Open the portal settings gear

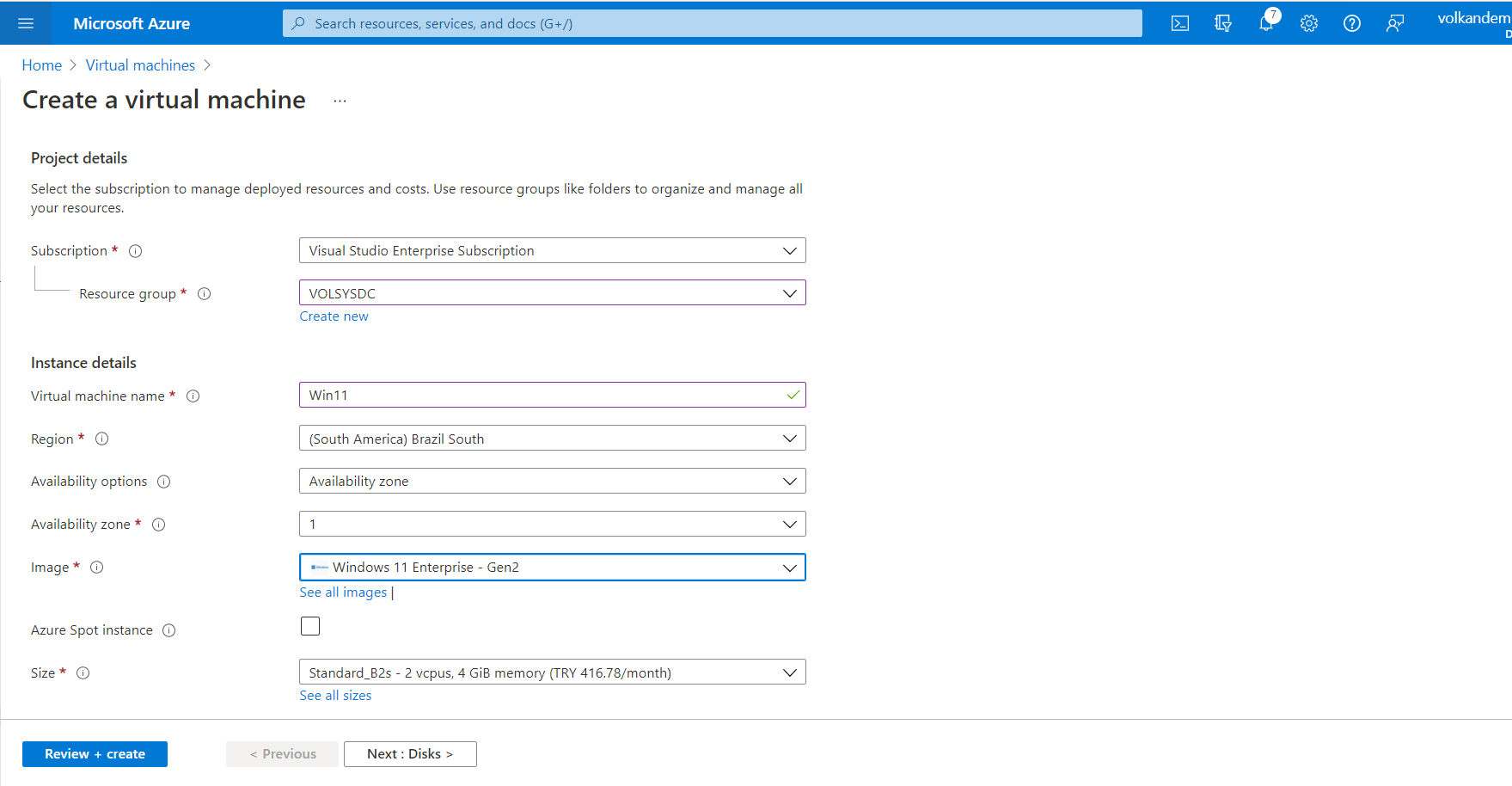pos(1308,23)
